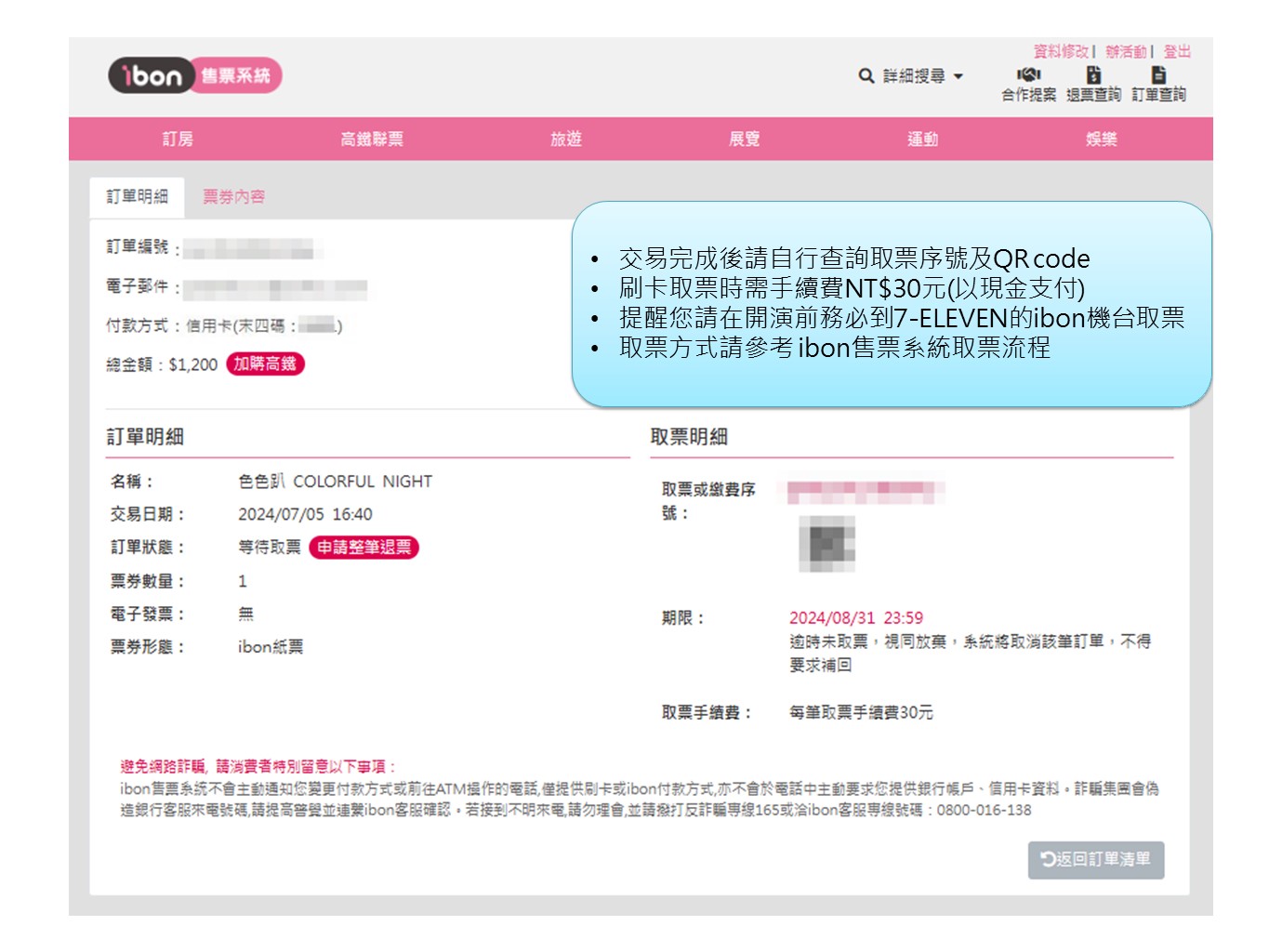Open the 娛樂 menu
The height and width of the screenshot is (952, 1269).
[x=1101, y=139]
